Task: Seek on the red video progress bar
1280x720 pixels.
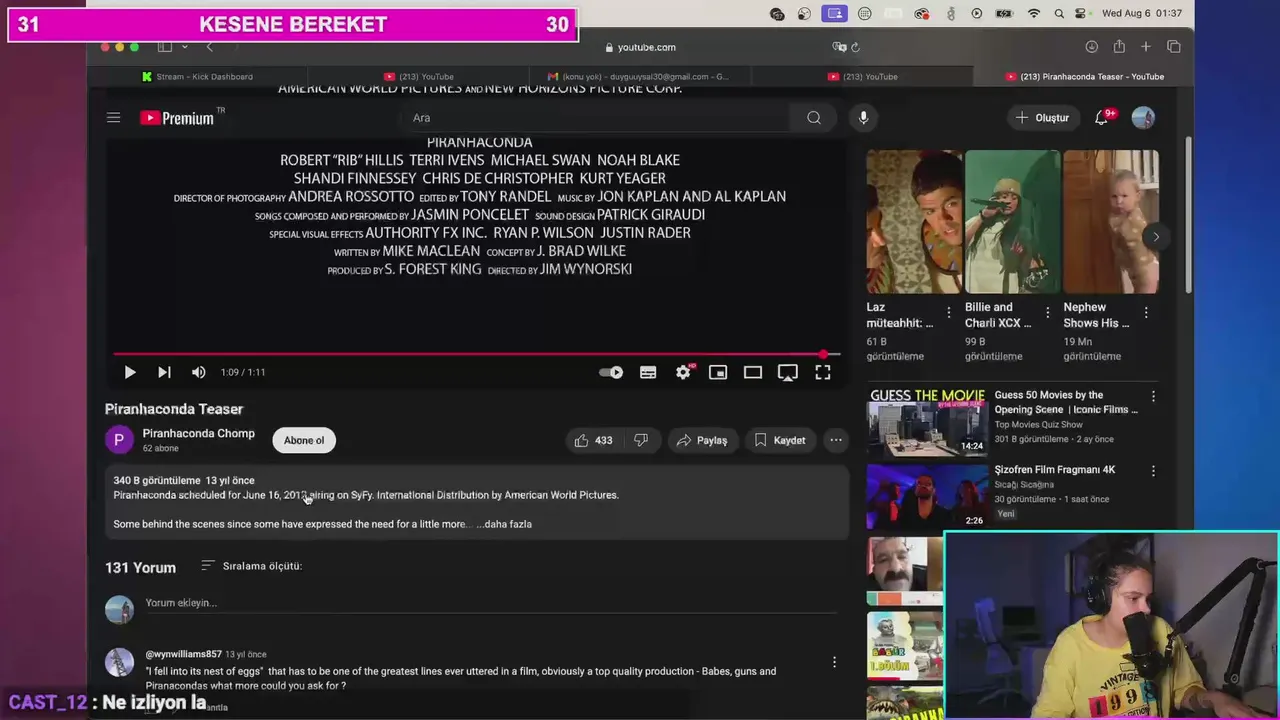Action: [476, 354]
